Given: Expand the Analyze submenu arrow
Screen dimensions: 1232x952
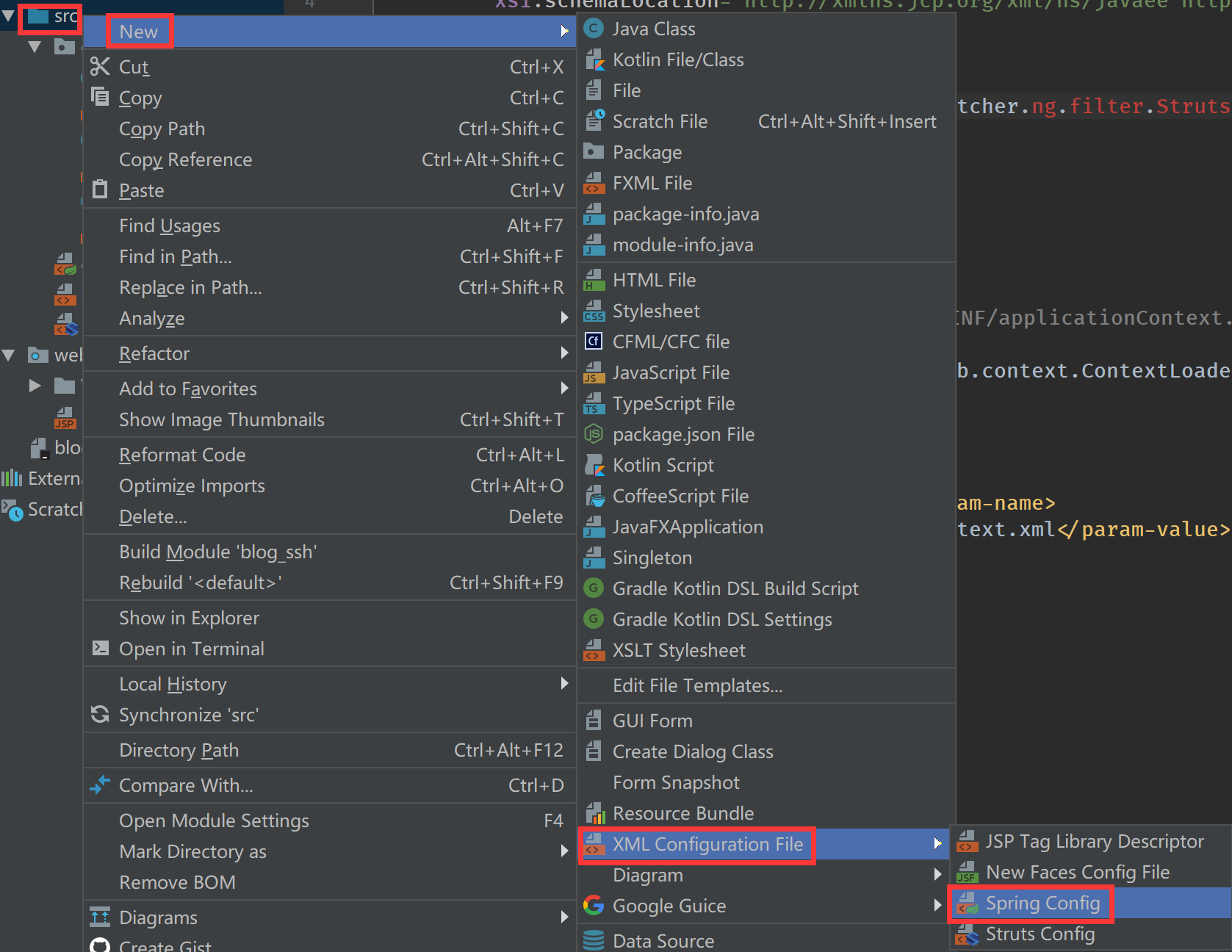Looking at the screenshot, I should point(564,317).
